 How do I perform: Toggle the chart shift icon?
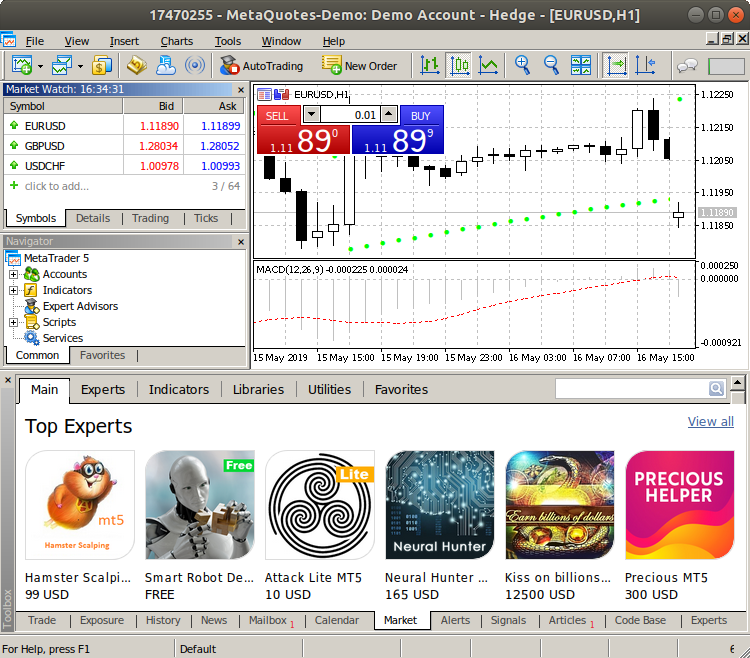(645, 66)
